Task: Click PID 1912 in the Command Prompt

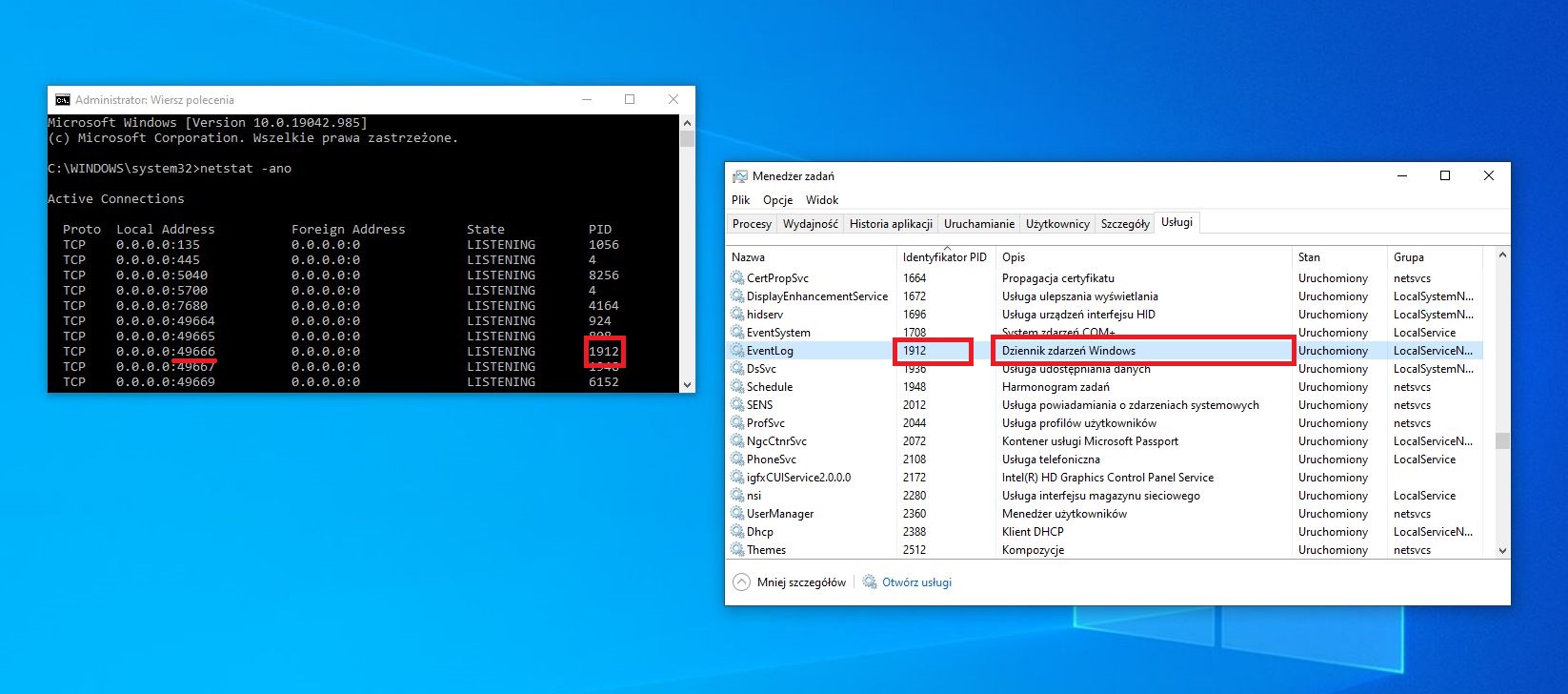Action: pyautogui.click(x=604, y=352)
